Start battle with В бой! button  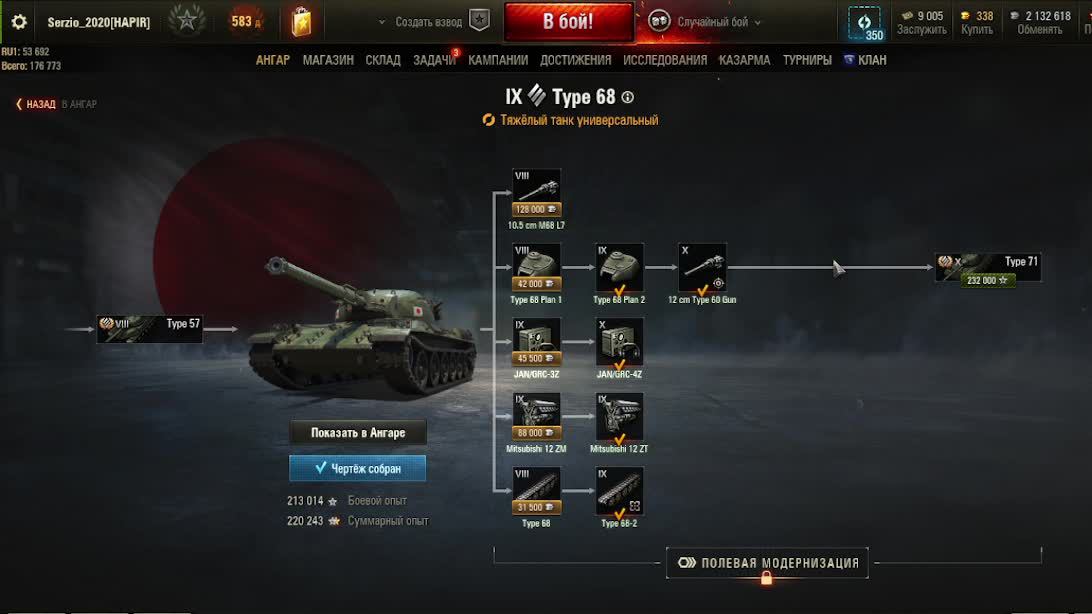point(568,22)
